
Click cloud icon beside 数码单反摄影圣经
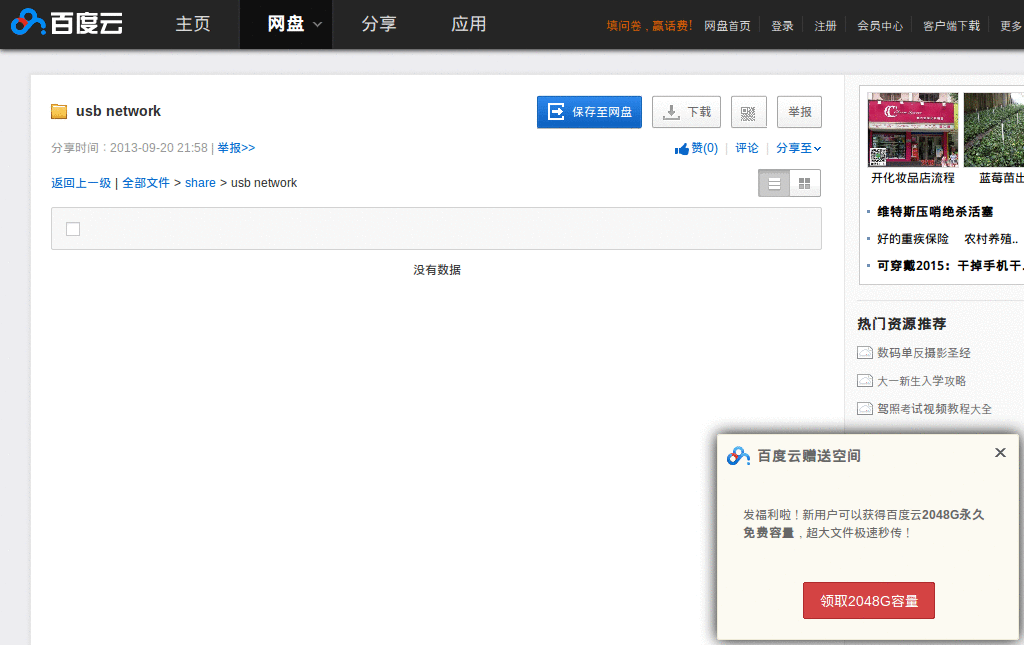[865, 353]
